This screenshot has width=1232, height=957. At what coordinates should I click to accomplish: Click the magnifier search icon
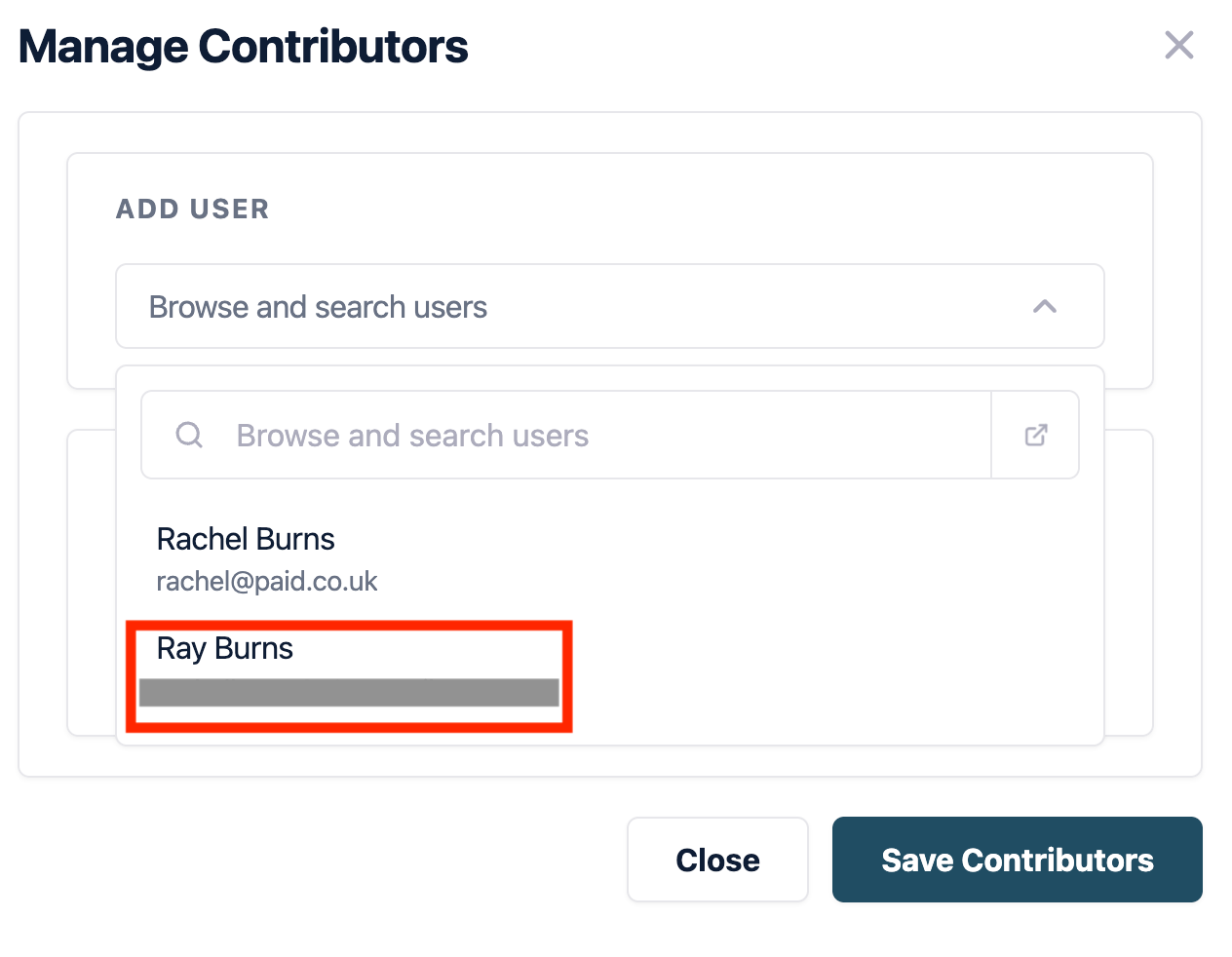189,435
